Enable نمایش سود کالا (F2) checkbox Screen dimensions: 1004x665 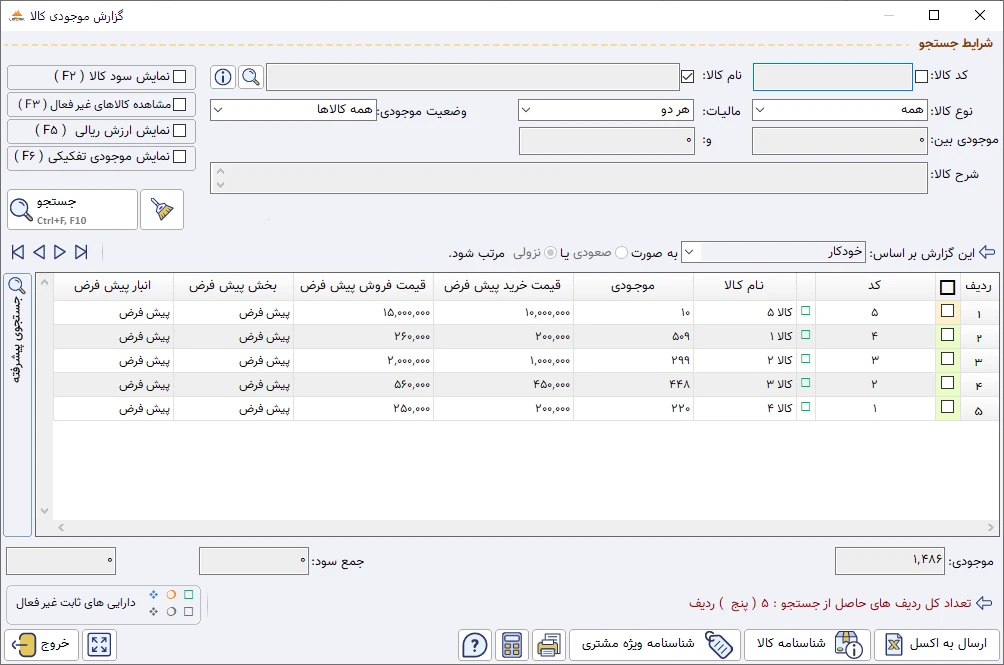pyautogui.click(x=180, y=77)
